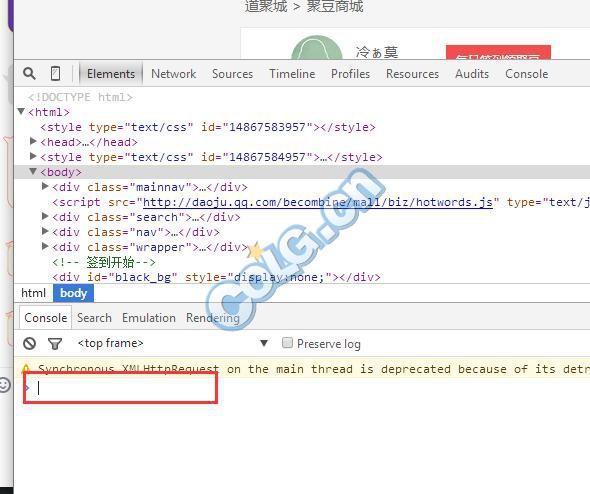Select the 签到开始 comment line
This screenshot has width=590, height=494.
(104, 262)
